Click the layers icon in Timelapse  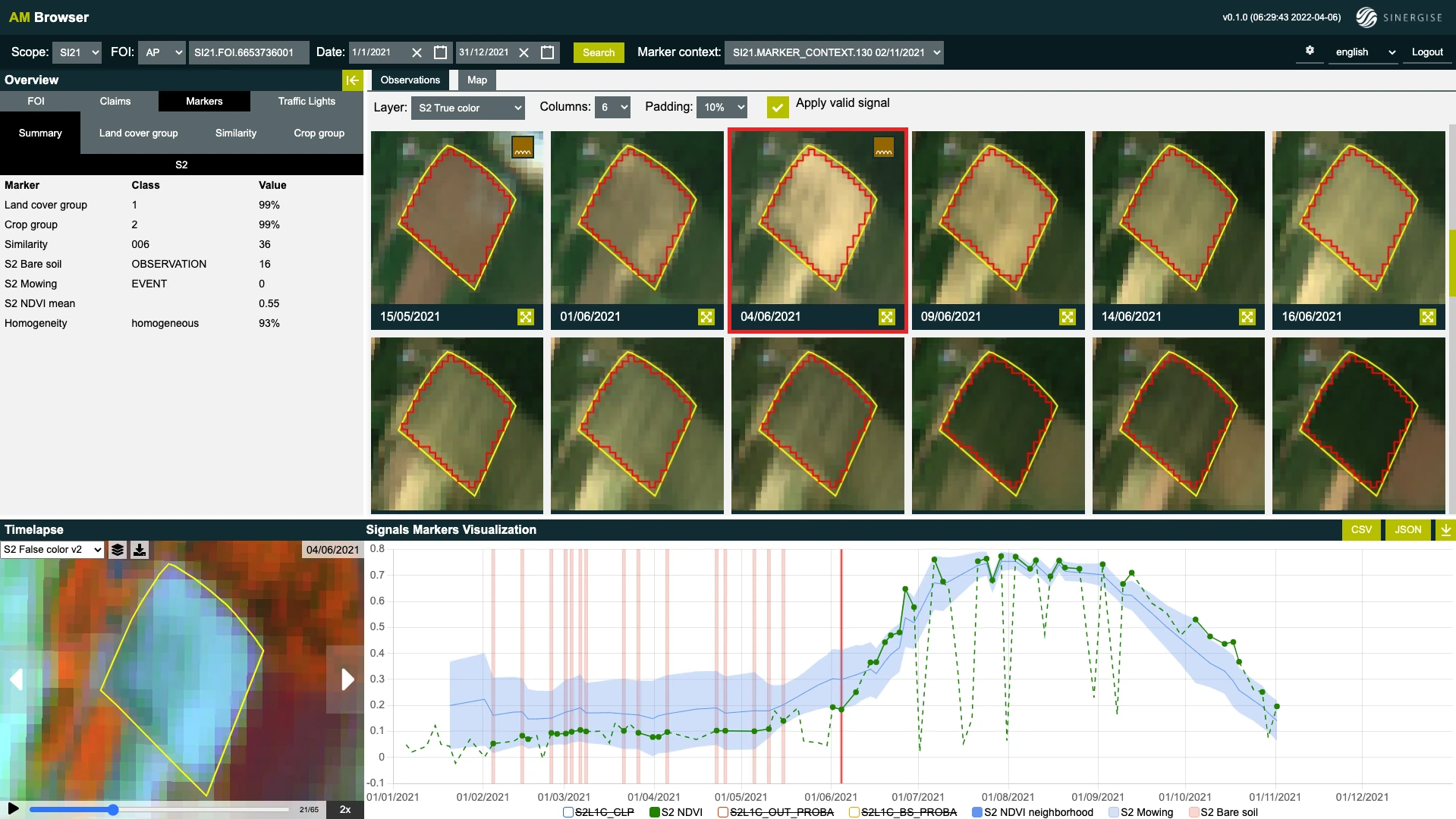[118, 550]
